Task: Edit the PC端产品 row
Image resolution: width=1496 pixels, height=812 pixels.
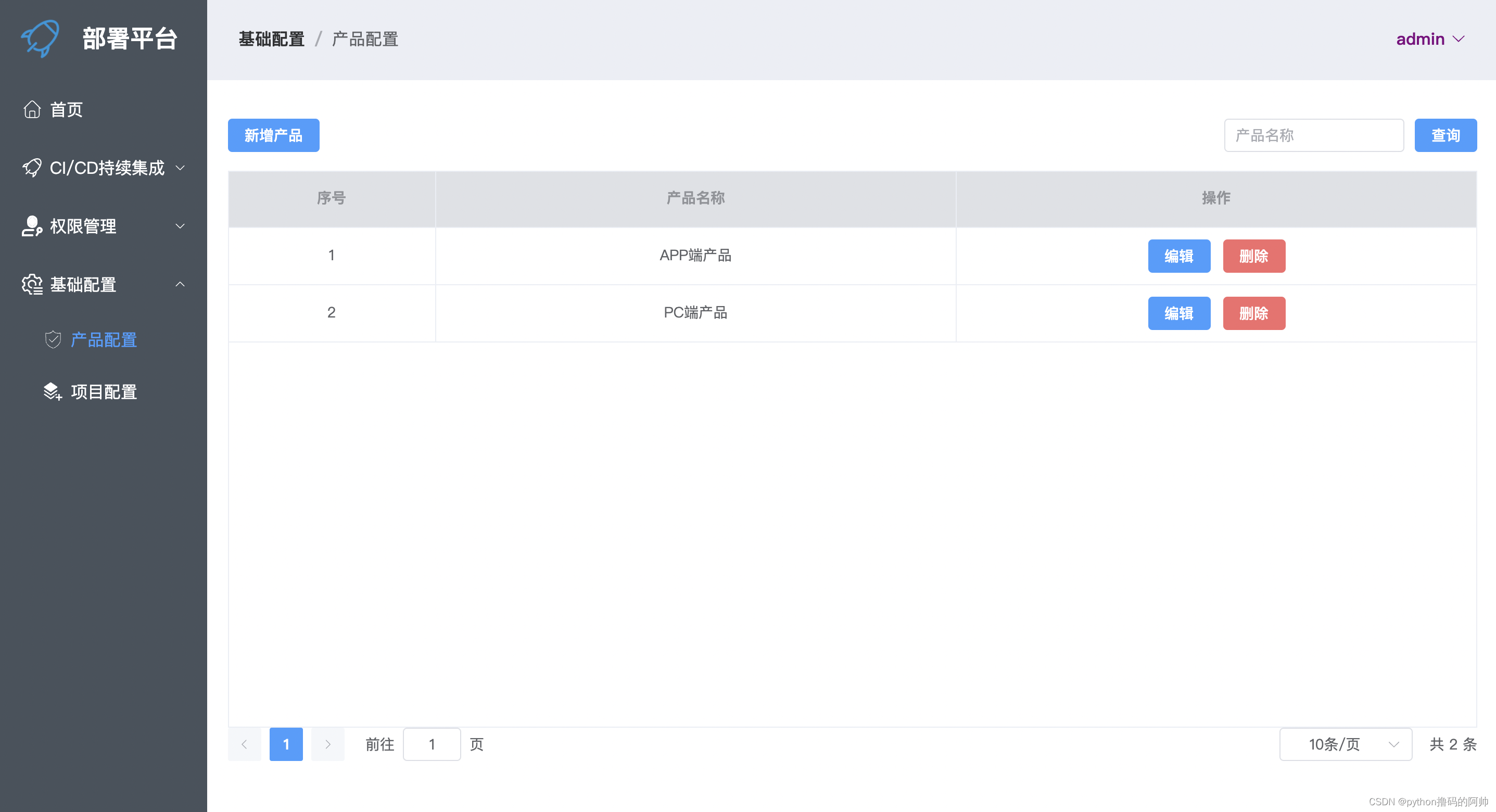Action: click(x=1179, y=314)
